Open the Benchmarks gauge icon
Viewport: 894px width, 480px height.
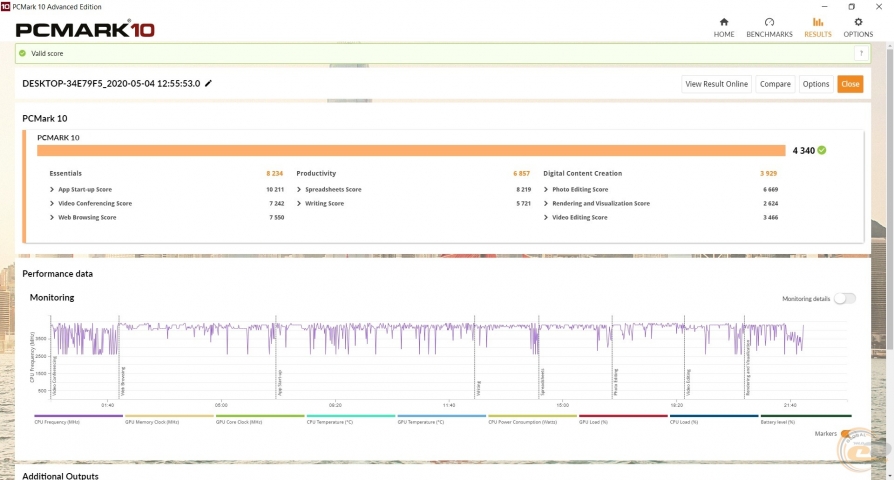769,22
